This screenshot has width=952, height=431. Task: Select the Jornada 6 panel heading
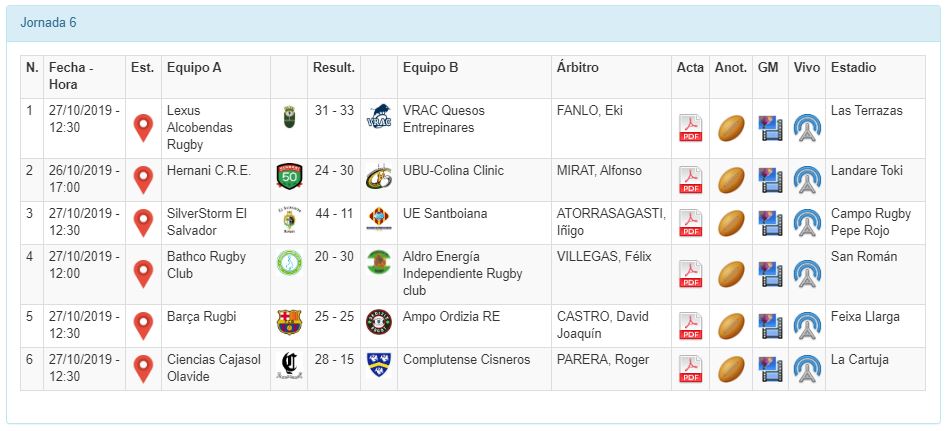[48, 22]
